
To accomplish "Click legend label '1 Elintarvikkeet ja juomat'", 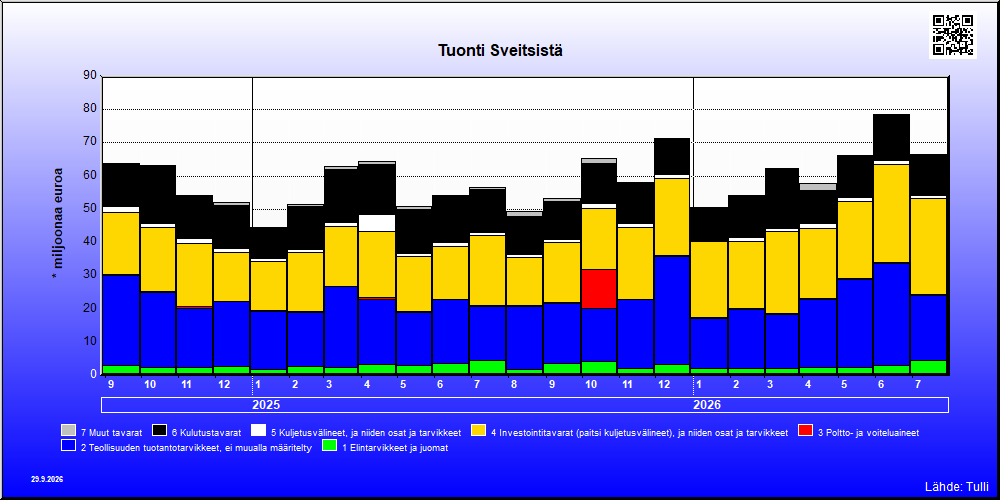I will [x=395, y=448].
